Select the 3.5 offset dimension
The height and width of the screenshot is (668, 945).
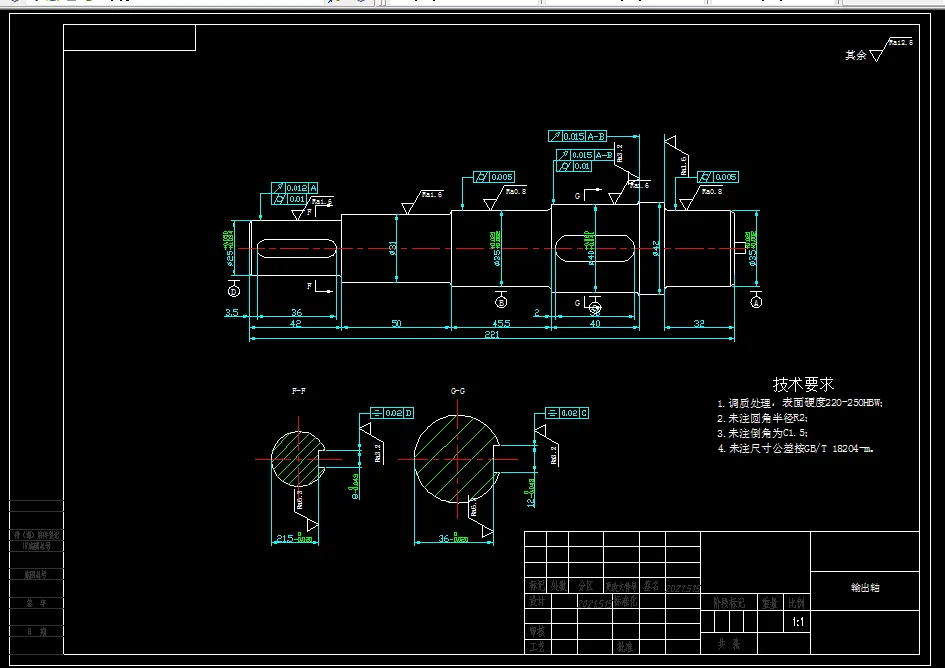click(231, 312)
